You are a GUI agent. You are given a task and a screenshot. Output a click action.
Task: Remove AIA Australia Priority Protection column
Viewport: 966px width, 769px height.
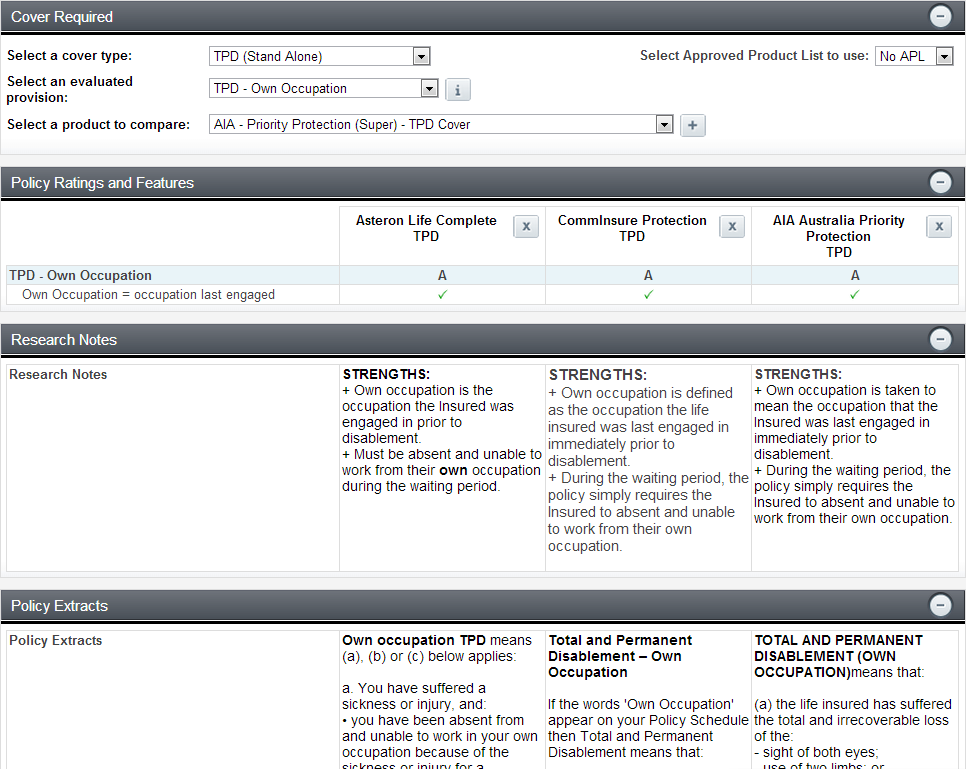(x=939, y=227)
